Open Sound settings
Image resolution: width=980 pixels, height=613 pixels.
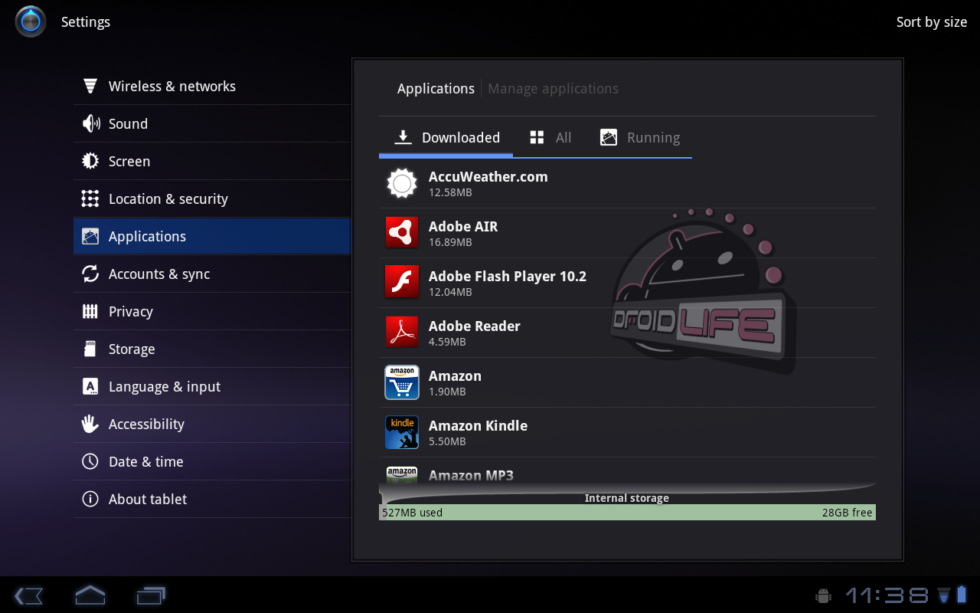(x=212, y=124)
